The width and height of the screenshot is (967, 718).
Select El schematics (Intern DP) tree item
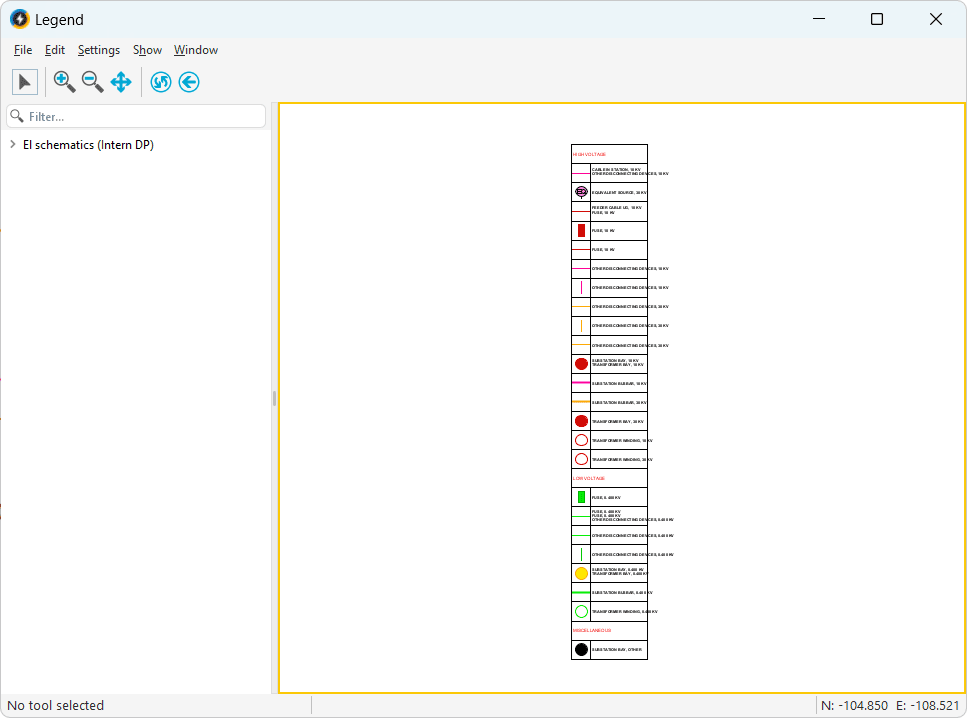pyautogui.click(x=88, y=145)
